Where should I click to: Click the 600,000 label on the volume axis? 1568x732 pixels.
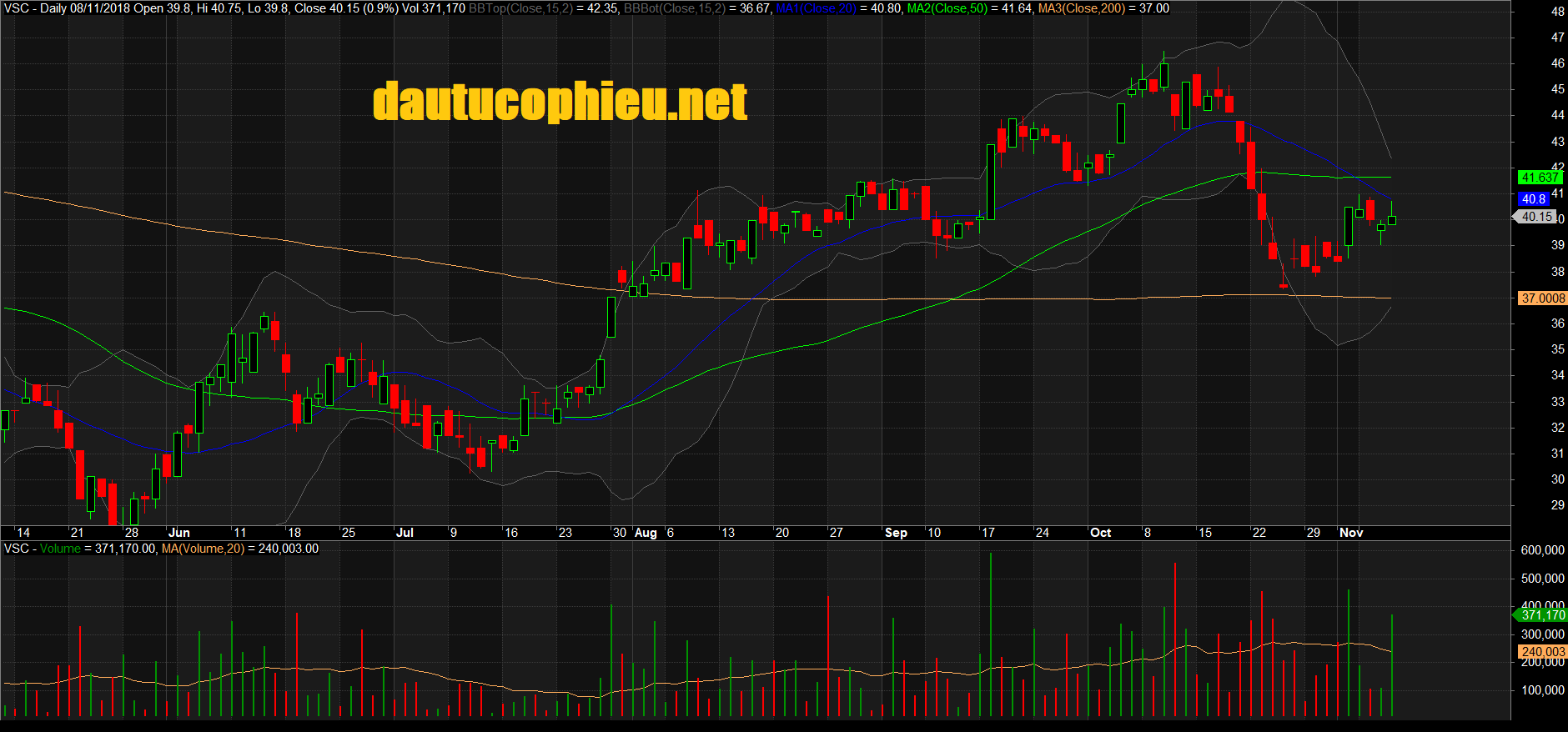[x=1543, y=550]
